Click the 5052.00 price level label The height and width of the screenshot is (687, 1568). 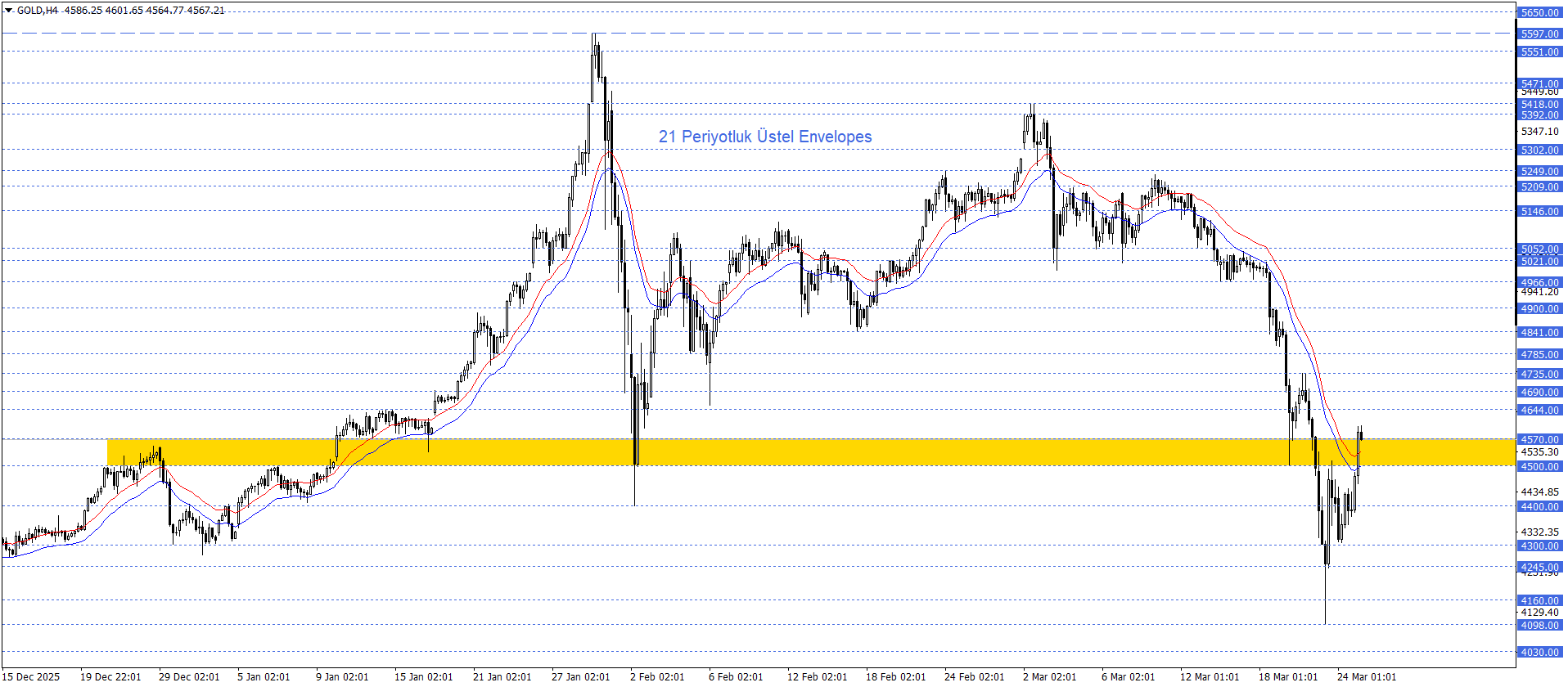point(1539,249)
